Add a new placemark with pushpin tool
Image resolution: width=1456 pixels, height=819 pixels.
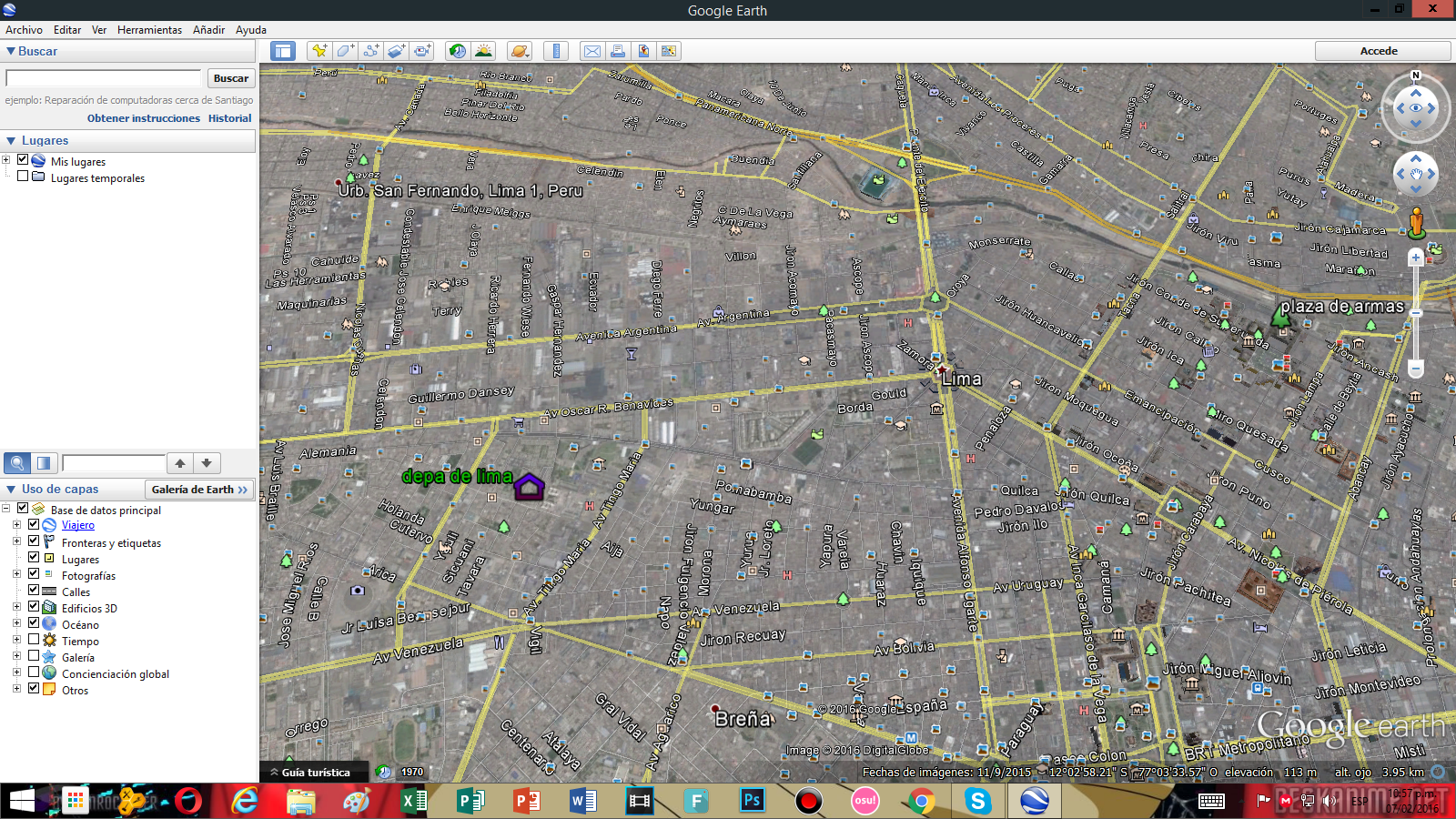319,51
